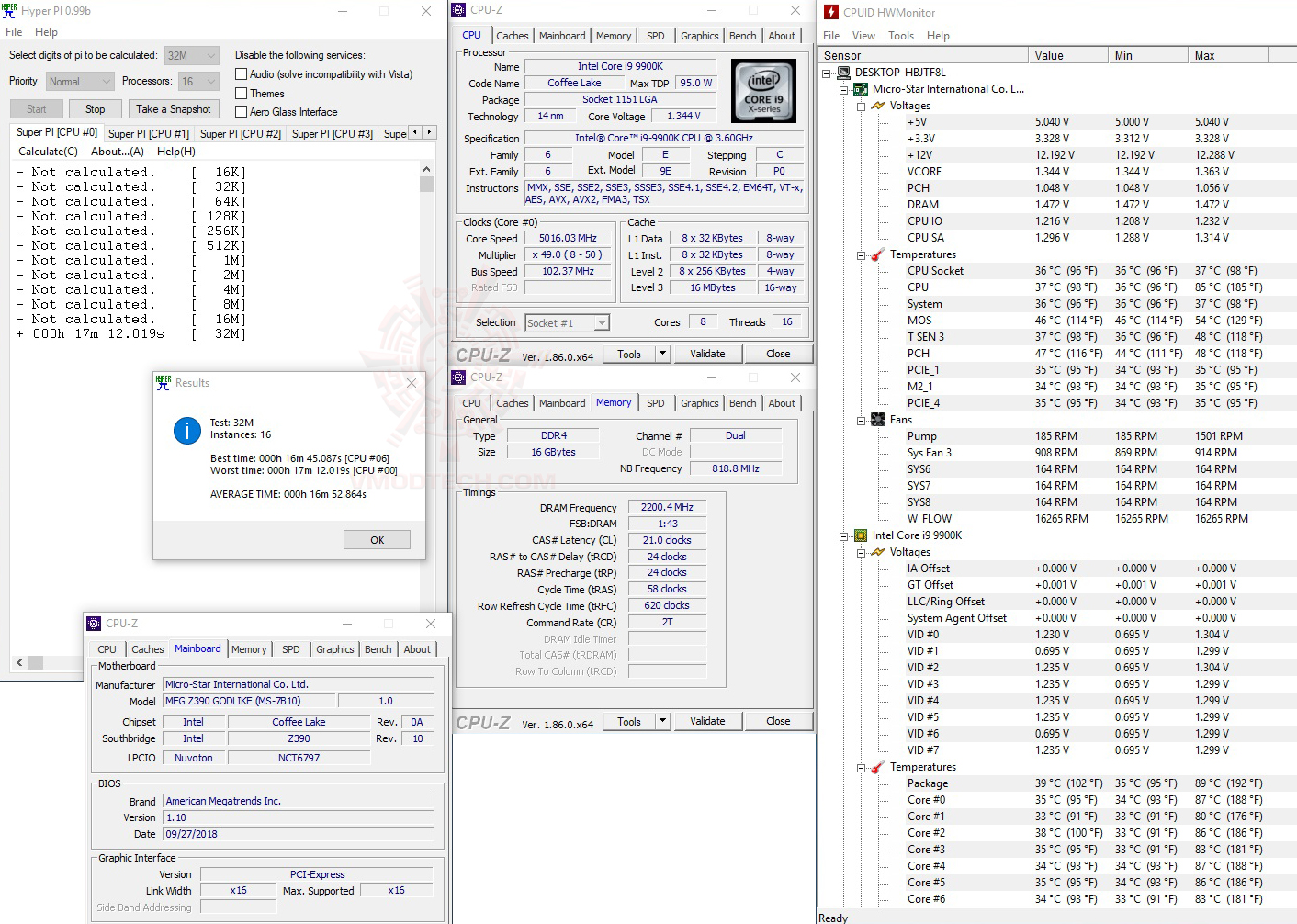Open the Socket #1 selection dropdown

600,322
